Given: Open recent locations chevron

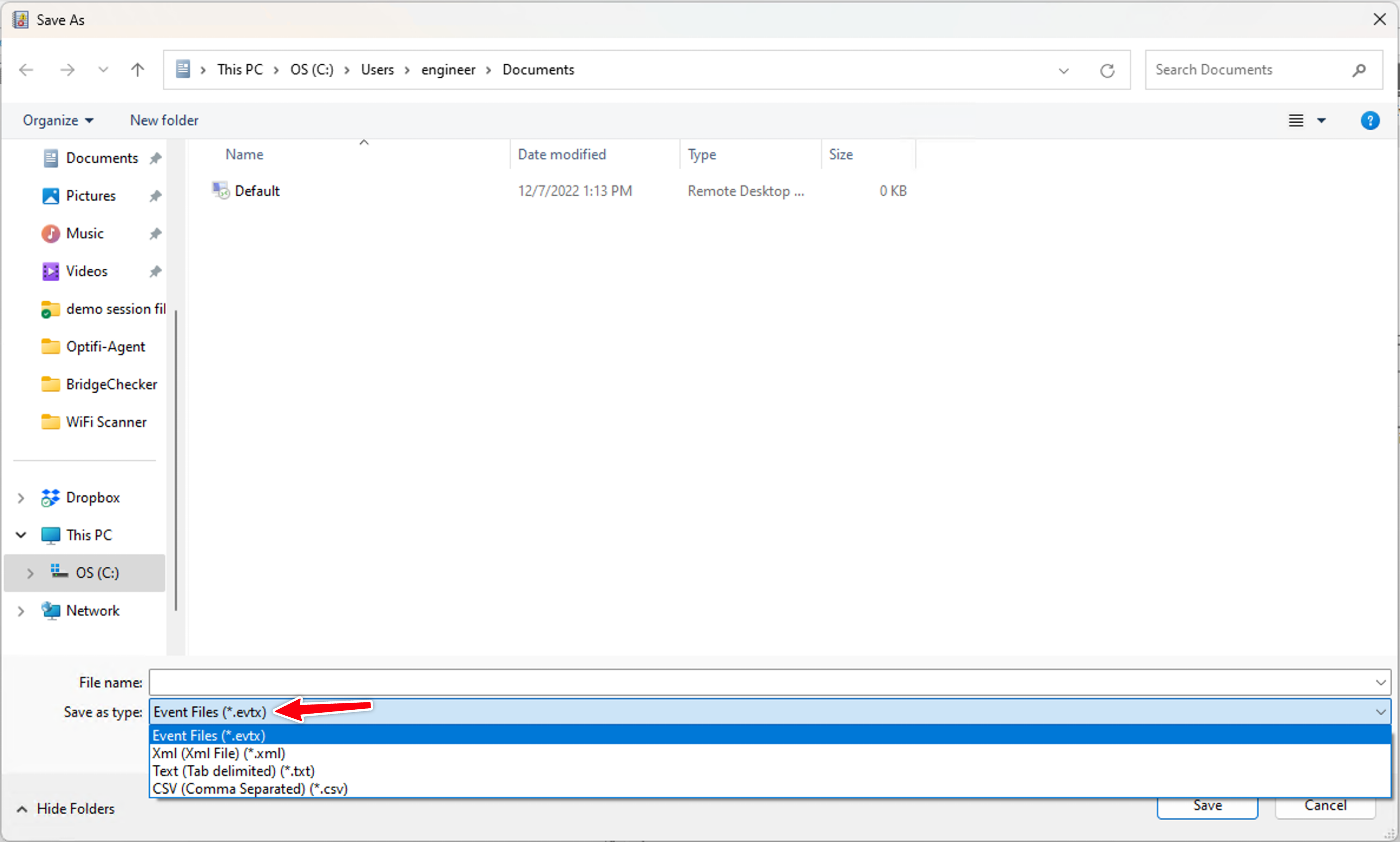Looking at the screenshot, I should click(x=103, y=70).
